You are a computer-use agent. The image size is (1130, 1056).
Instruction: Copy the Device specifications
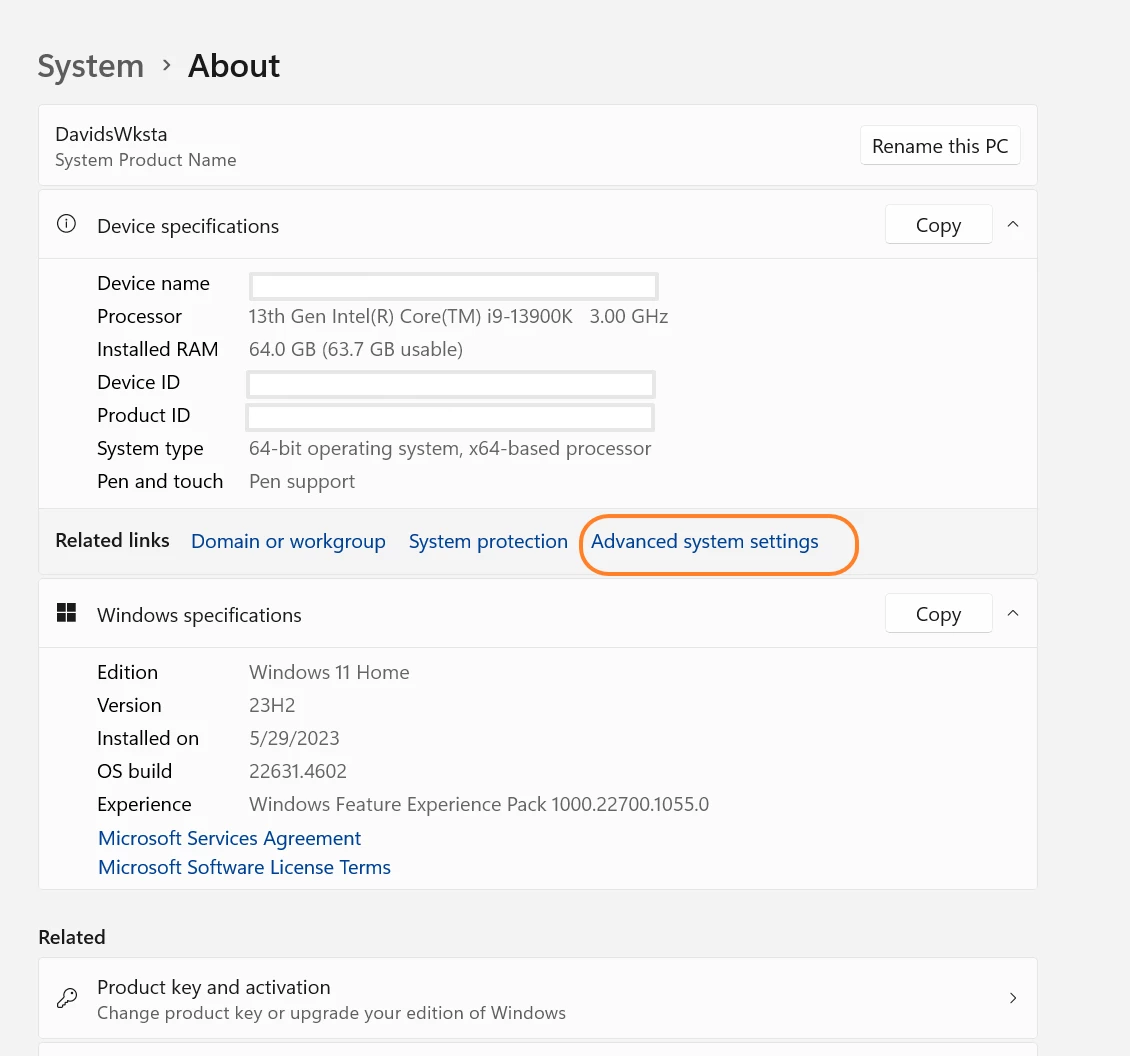(x=938, y=225)
